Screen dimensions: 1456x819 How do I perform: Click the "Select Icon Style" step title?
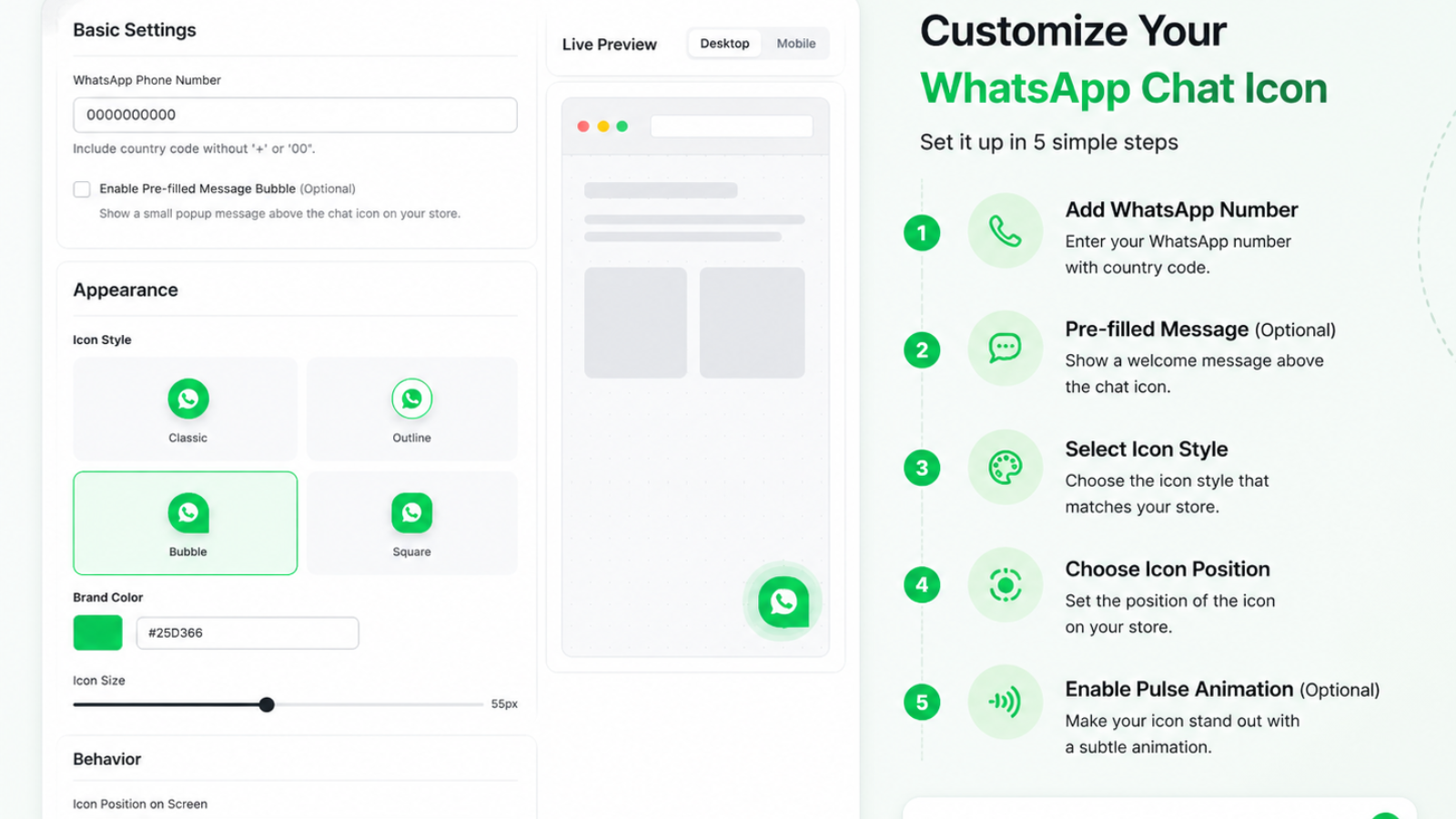(x=1147, y=450)
